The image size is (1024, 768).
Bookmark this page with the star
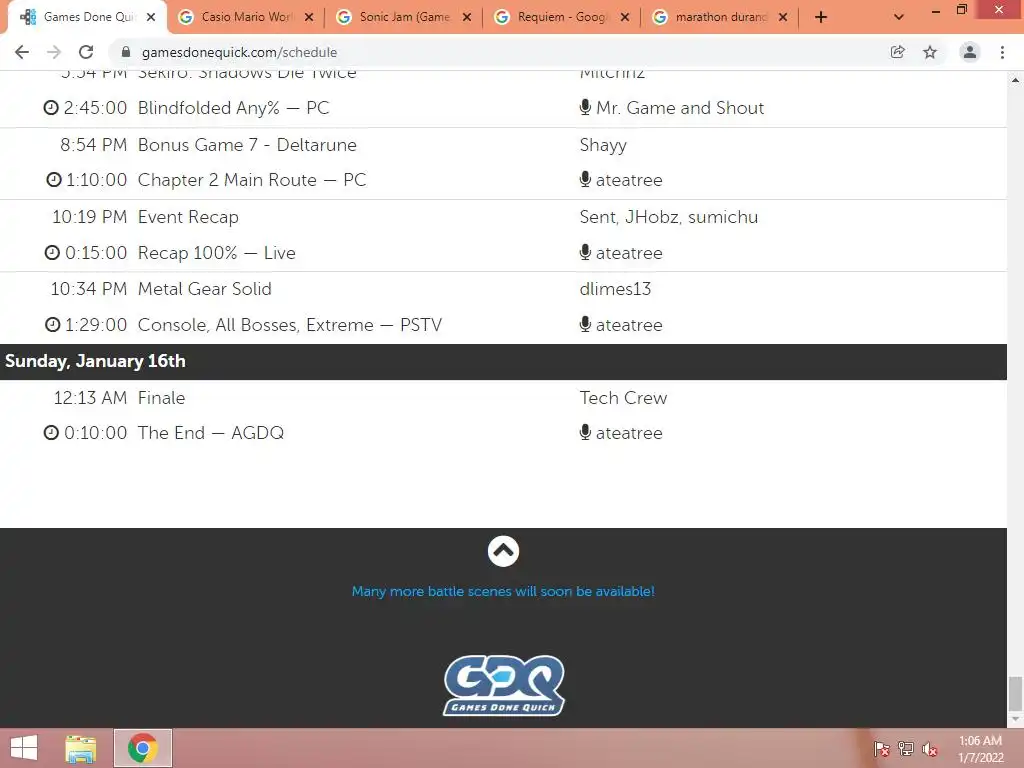point(930,52)
